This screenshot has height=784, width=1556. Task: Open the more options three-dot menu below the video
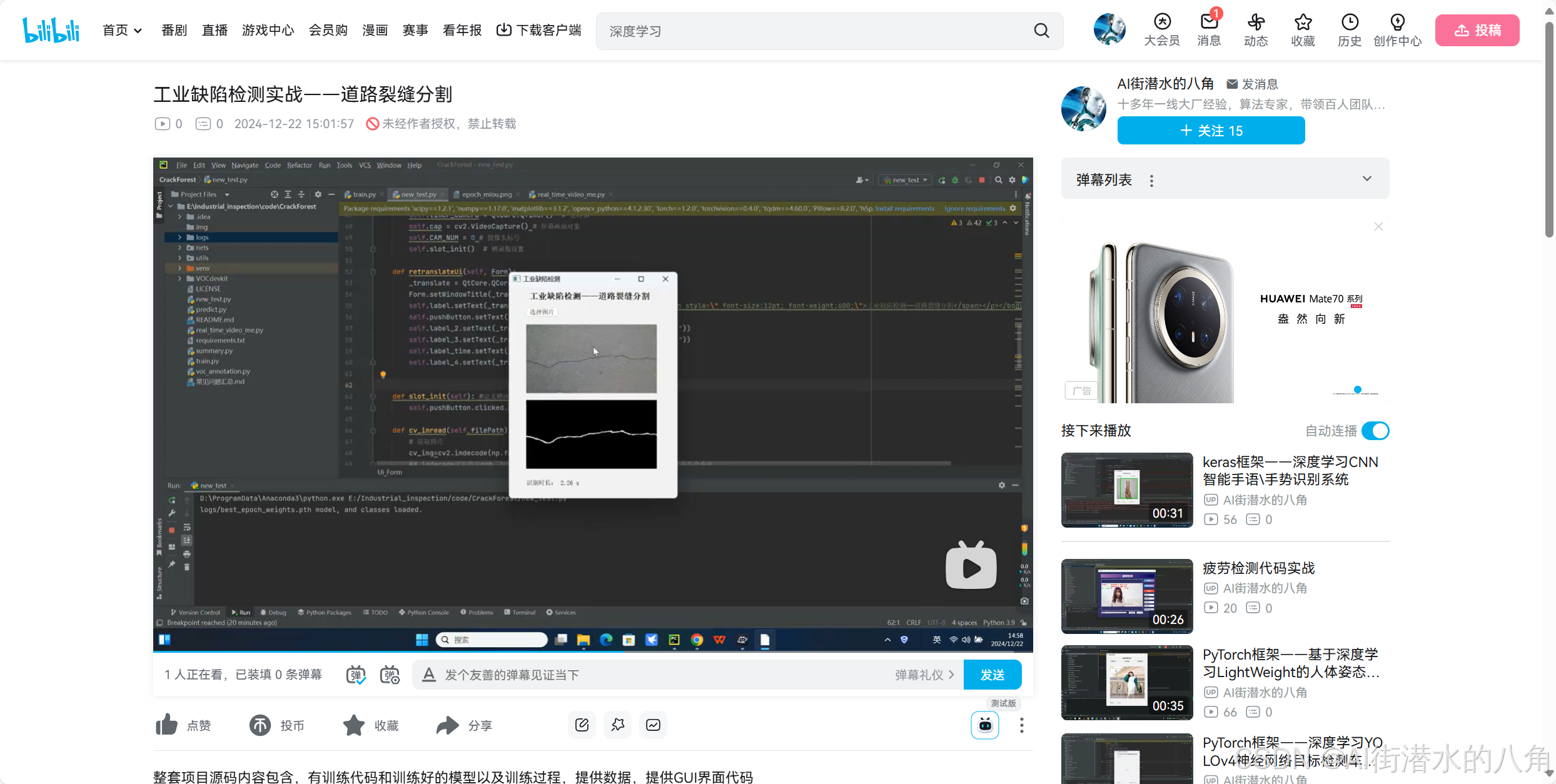[1021, 725]
